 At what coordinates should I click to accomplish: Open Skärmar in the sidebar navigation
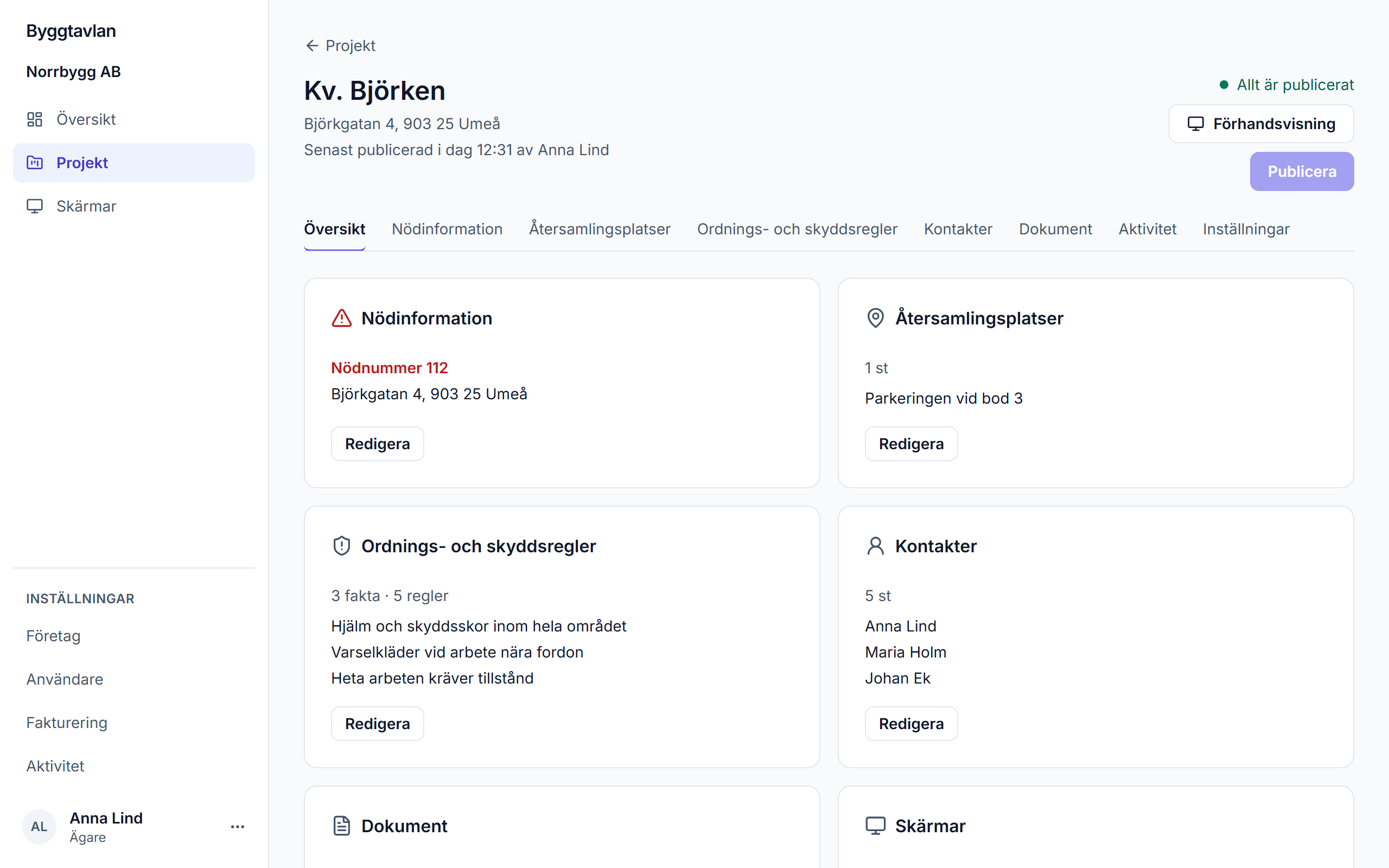133,206
